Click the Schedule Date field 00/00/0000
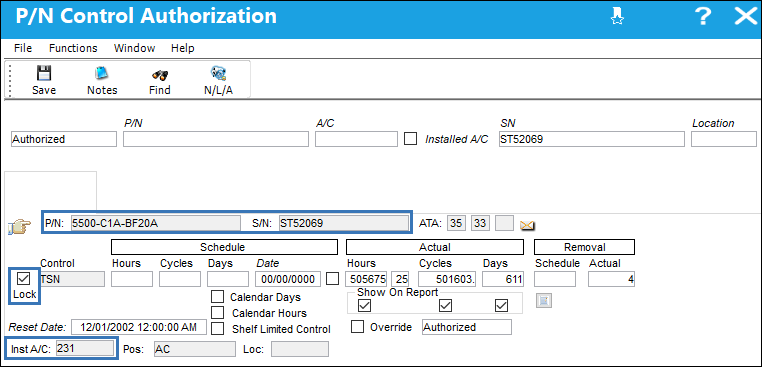Image resolution: width=762 pixels, height=367 pixels. [x=288, y=279]
